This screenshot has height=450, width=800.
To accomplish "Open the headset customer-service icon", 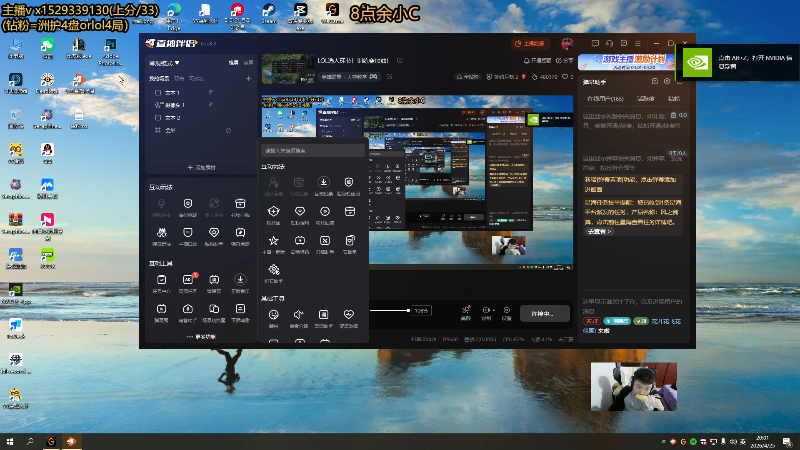I will pyautogui.click(x=609, y=43).
